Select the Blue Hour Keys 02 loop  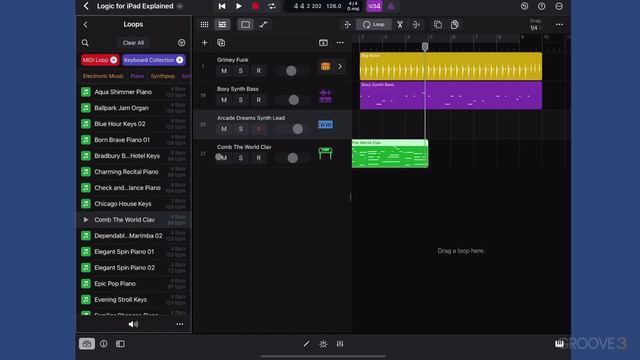(x=134, y=124)
